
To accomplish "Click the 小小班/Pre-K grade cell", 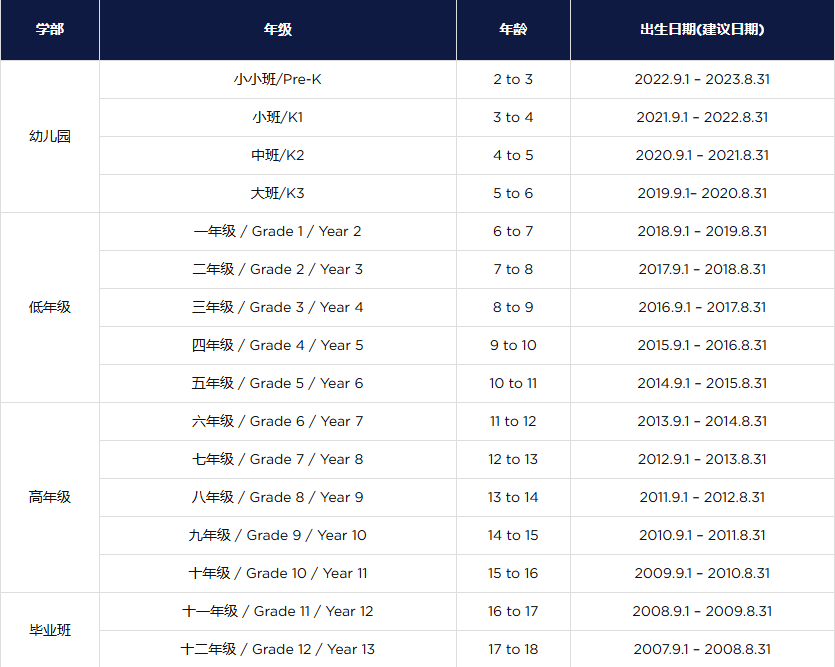I will 277,79.
